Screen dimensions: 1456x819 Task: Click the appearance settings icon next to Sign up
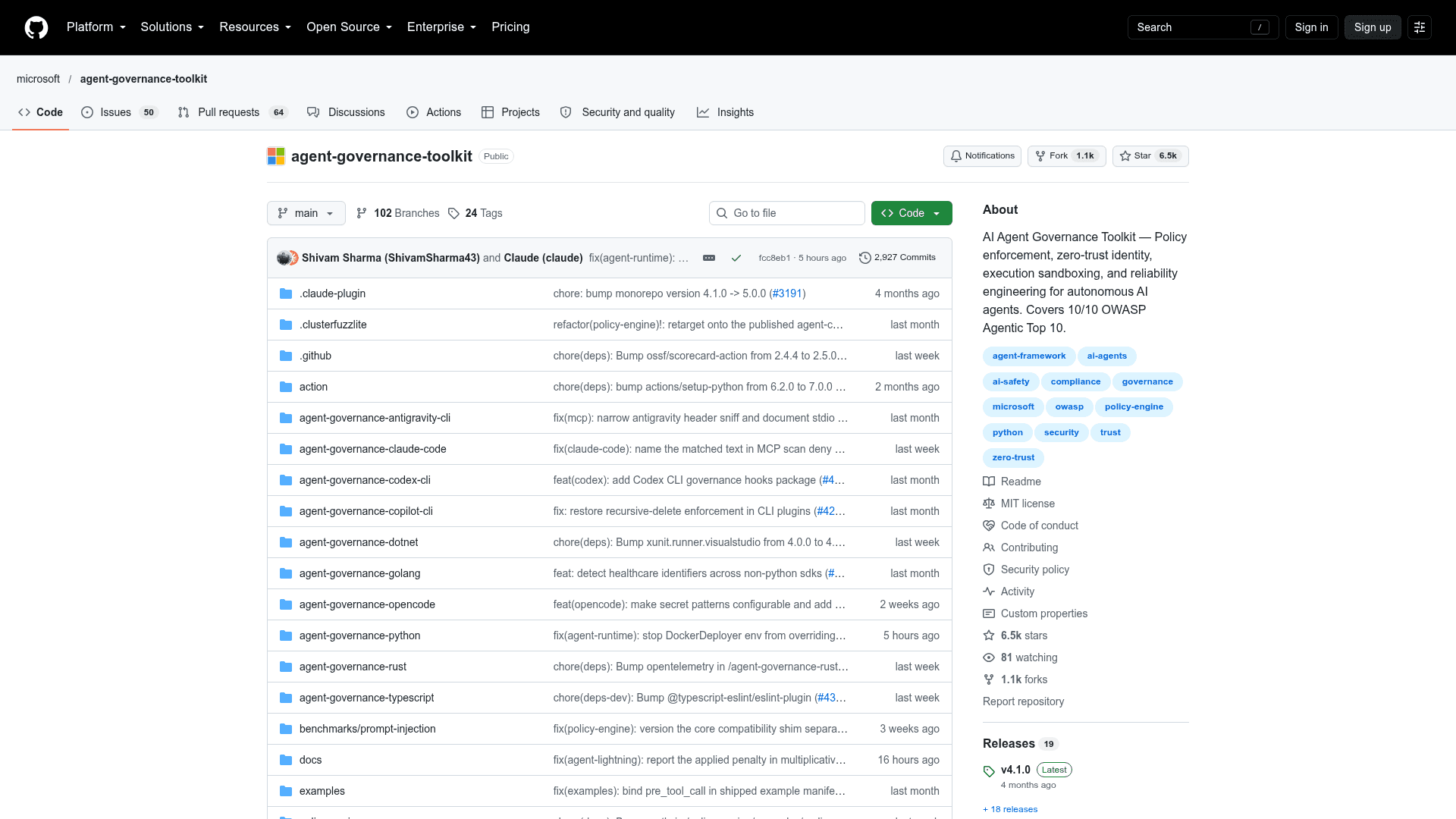coord(1420,27)
